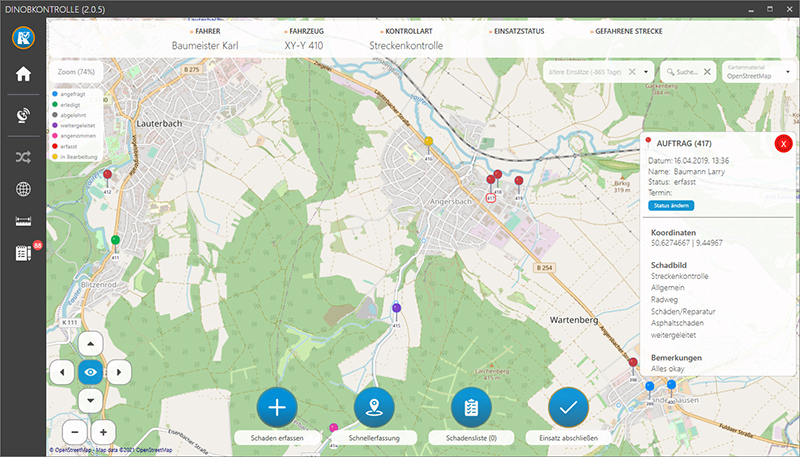The width and height of the screenshot is (800, 457).
Task: Close the Auftrag (417) panel
Action: pos(784,143)
